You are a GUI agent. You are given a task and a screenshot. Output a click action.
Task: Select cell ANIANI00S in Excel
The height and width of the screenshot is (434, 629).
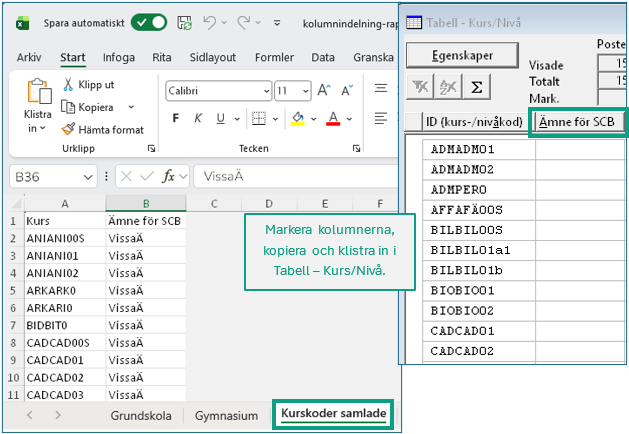click(x=65, y=239)
